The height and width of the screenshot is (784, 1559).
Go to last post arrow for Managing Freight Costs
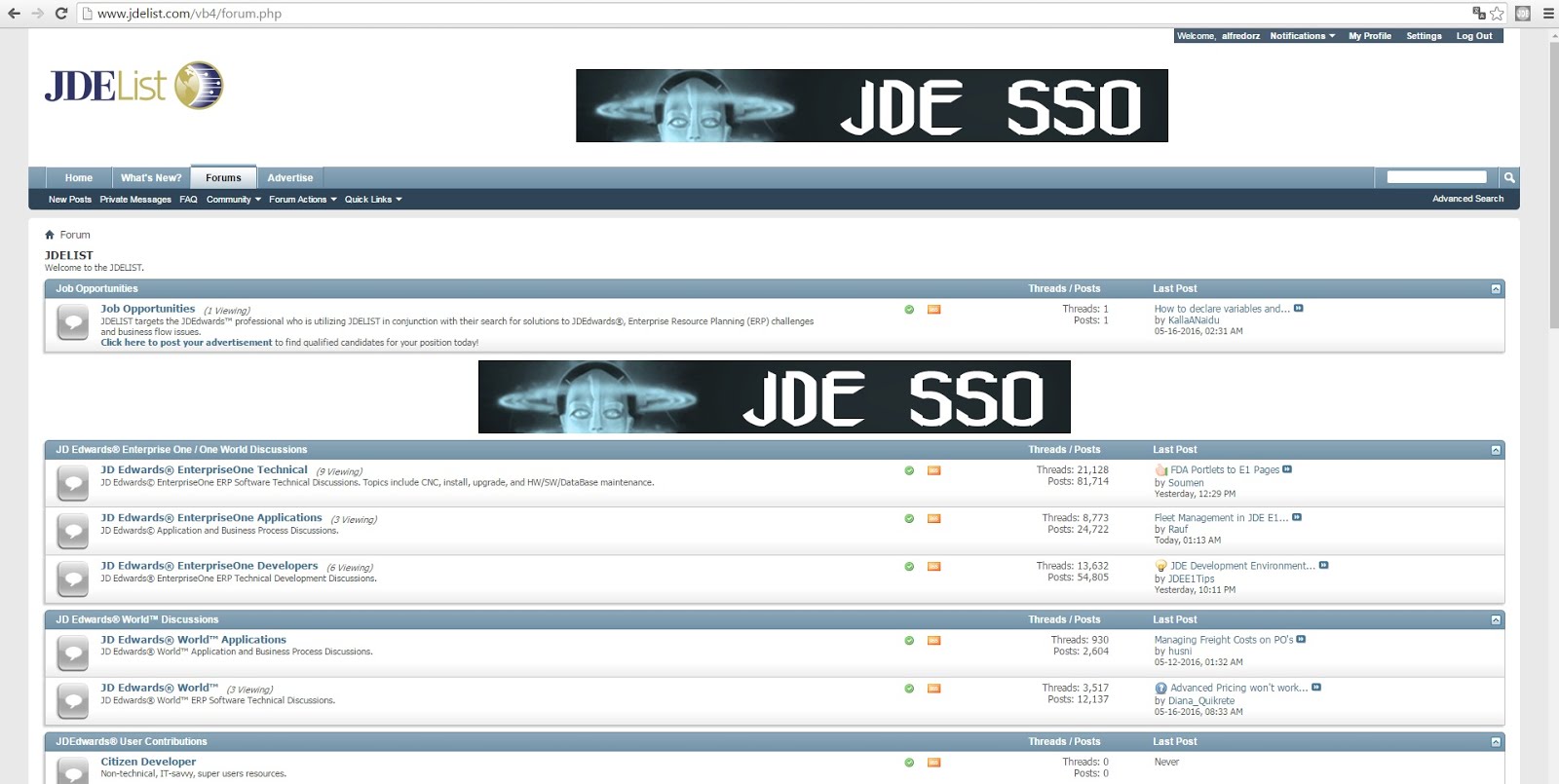click(x=1301, y=640)
